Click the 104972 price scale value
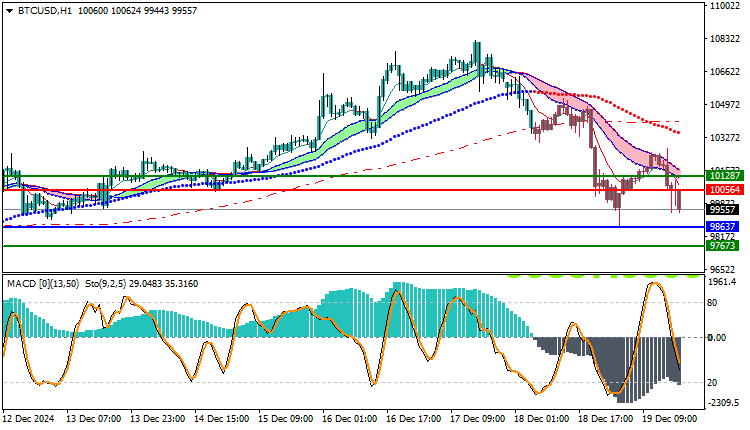Image resolution: width=750 pixels, height=430 pixels. [725, 105]
